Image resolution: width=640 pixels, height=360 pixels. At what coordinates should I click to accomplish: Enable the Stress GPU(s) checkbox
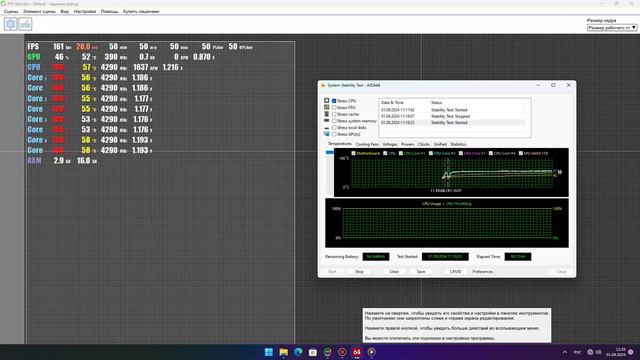(x=334, y=134)
